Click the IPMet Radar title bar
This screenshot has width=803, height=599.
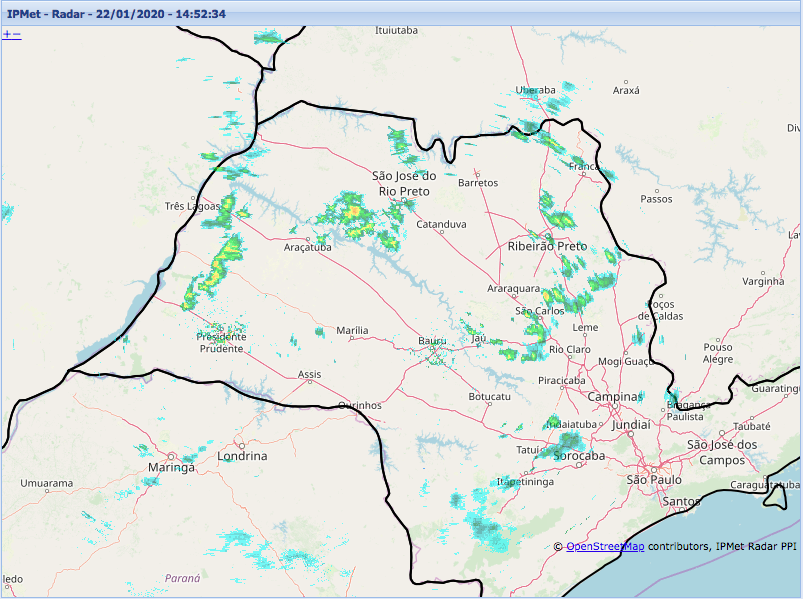[x=400, y=14]
